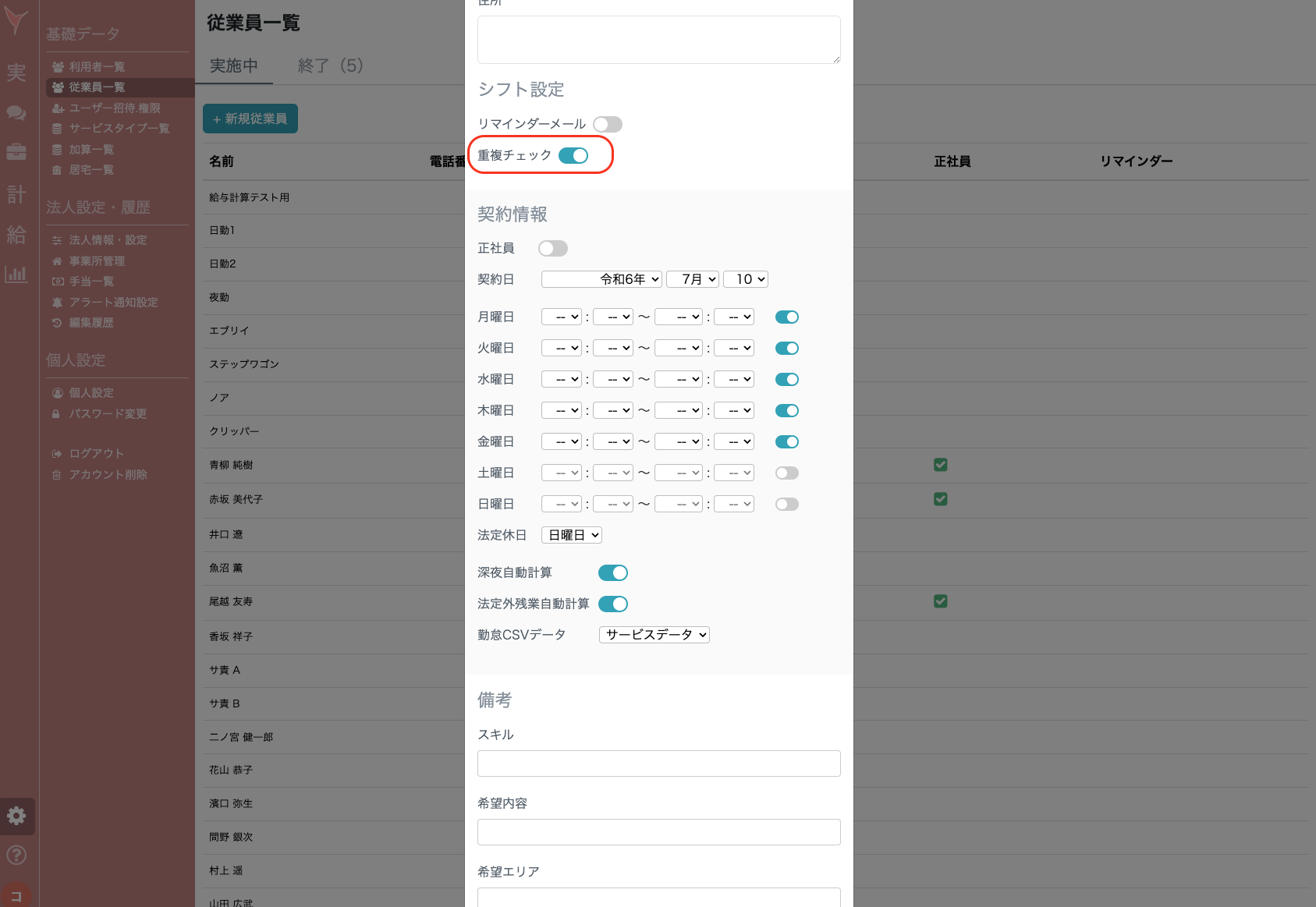This screenshot has width=1316, height=907.
Task: Open the help question mark icon
Action: pyautogui.click(x=16, y=855)
